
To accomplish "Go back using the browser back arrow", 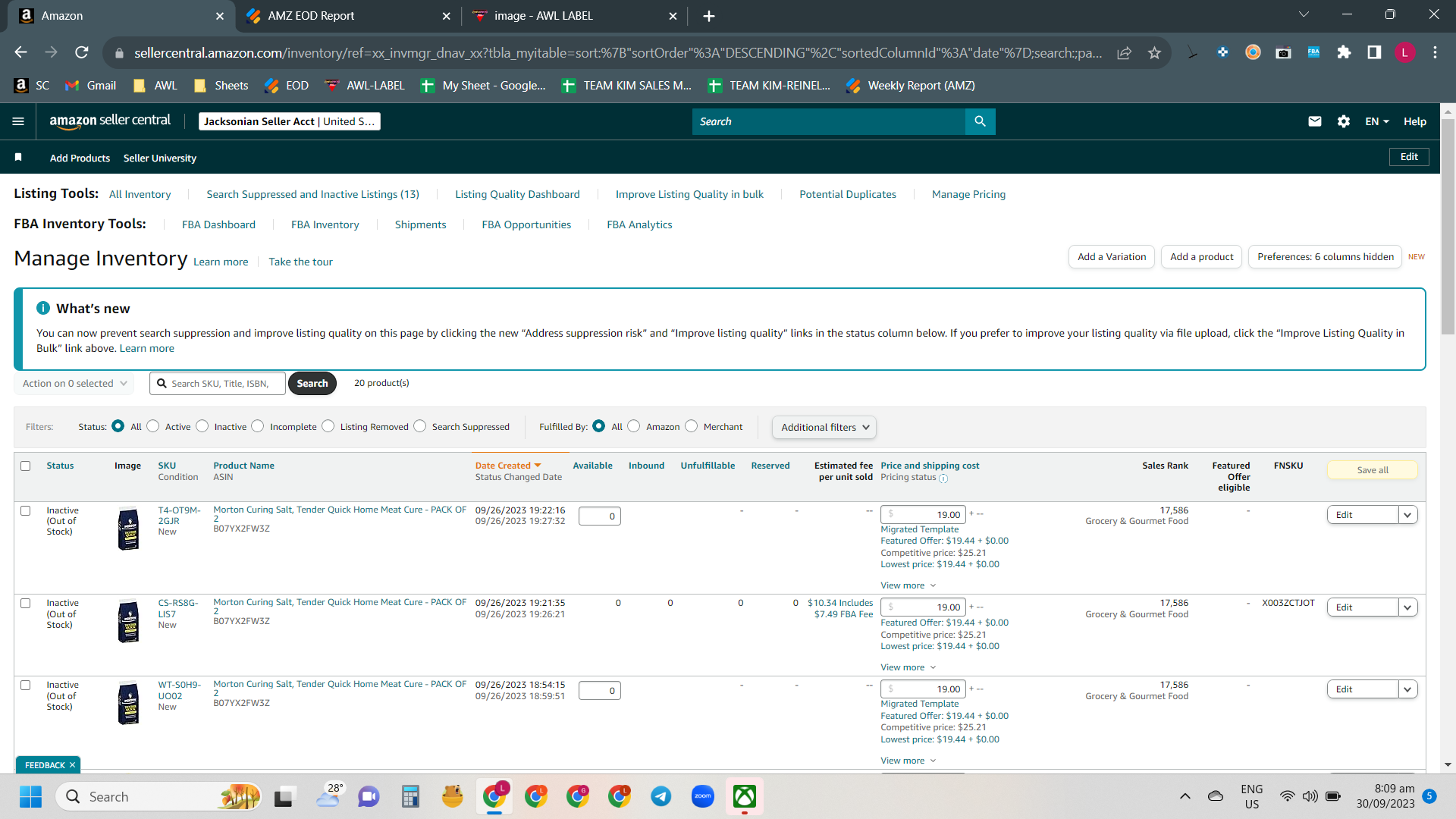I will coord(21,52).
